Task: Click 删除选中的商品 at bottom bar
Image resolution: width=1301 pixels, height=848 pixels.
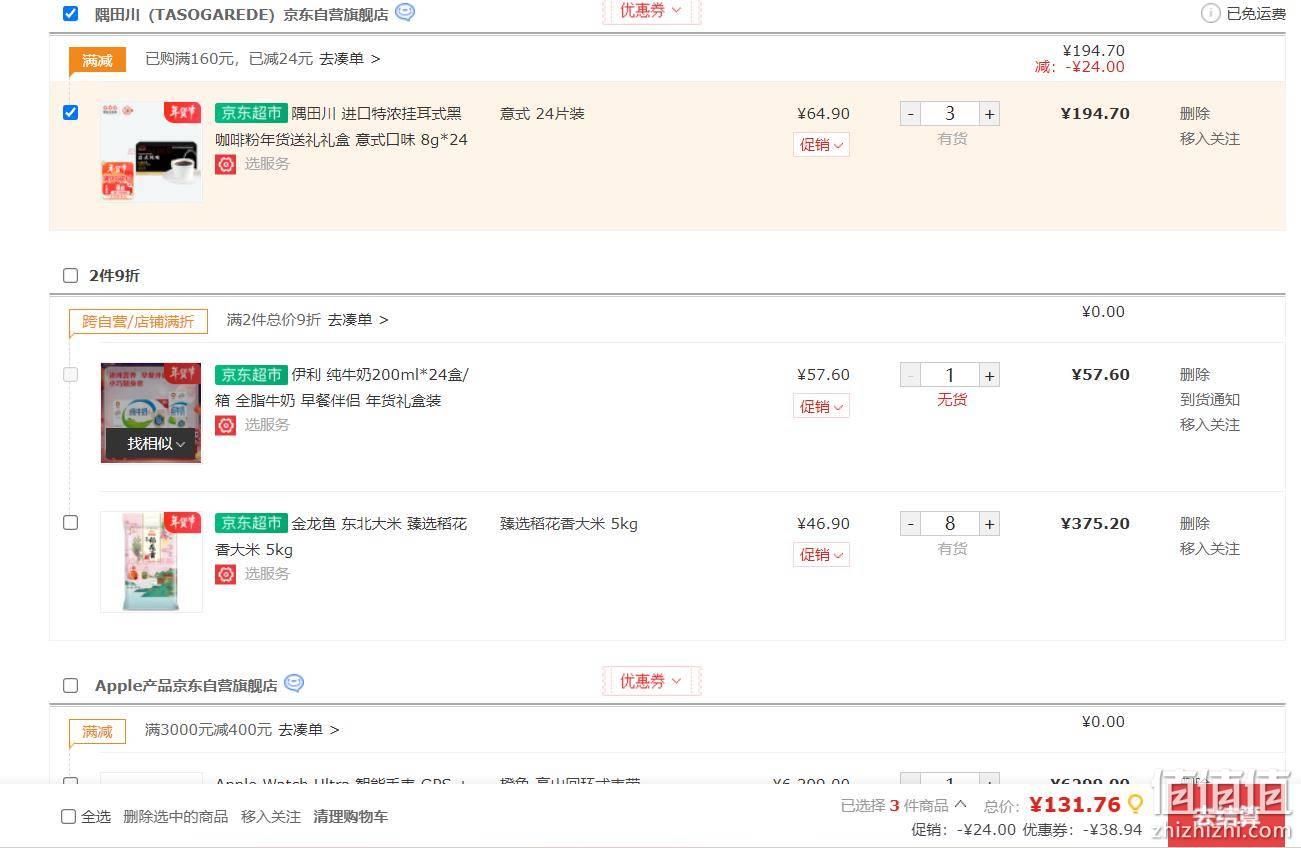Action: (x=175, y=817)
